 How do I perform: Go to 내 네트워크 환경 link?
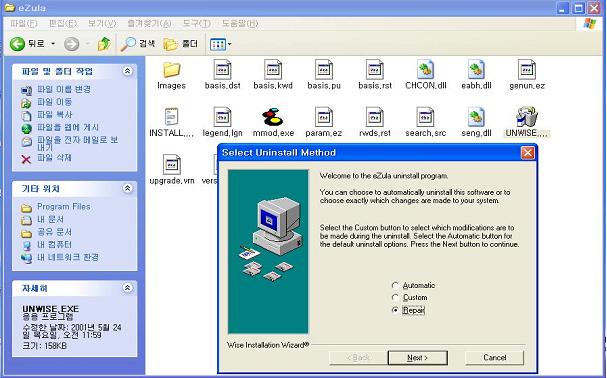[x=68, y=257]
